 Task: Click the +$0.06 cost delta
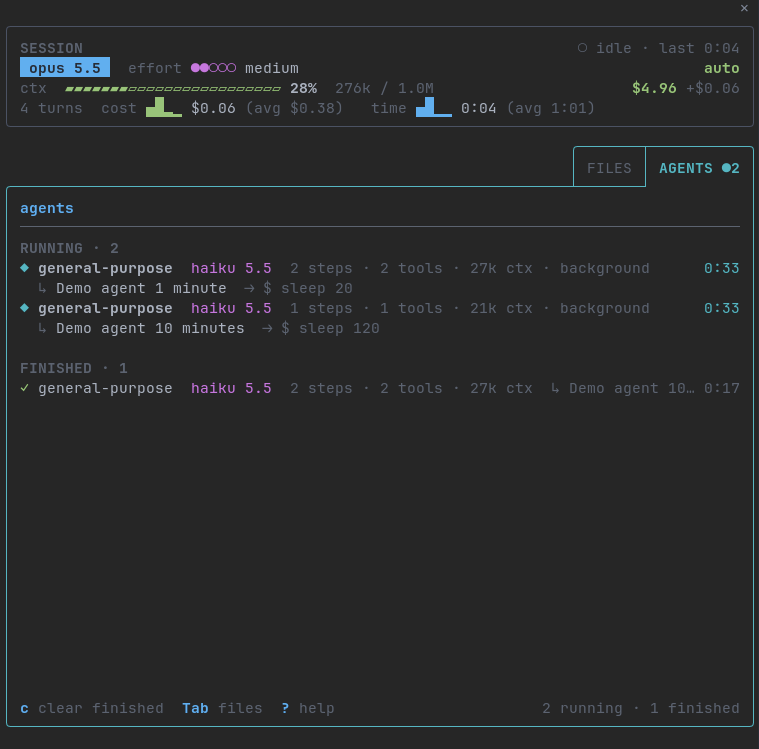point(713,88)
